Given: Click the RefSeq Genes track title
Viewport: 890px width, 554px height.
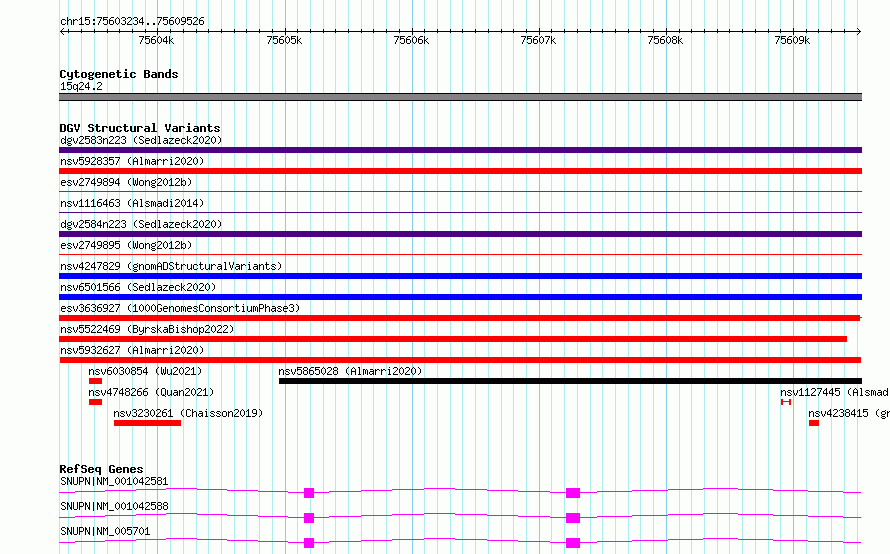Looking at the screenshot, I should (101, 469).
